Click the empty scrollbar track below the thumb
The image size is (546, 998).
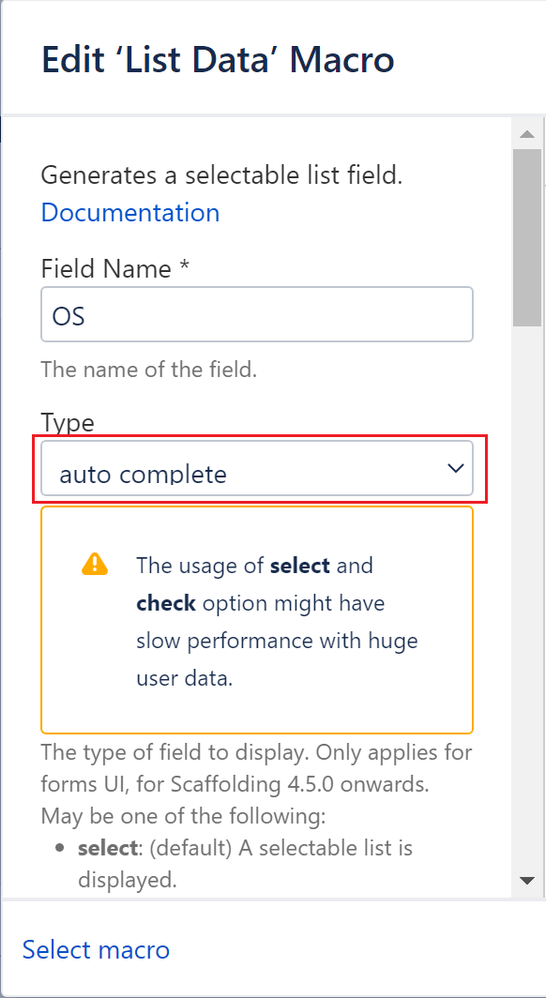coord(526,598)
